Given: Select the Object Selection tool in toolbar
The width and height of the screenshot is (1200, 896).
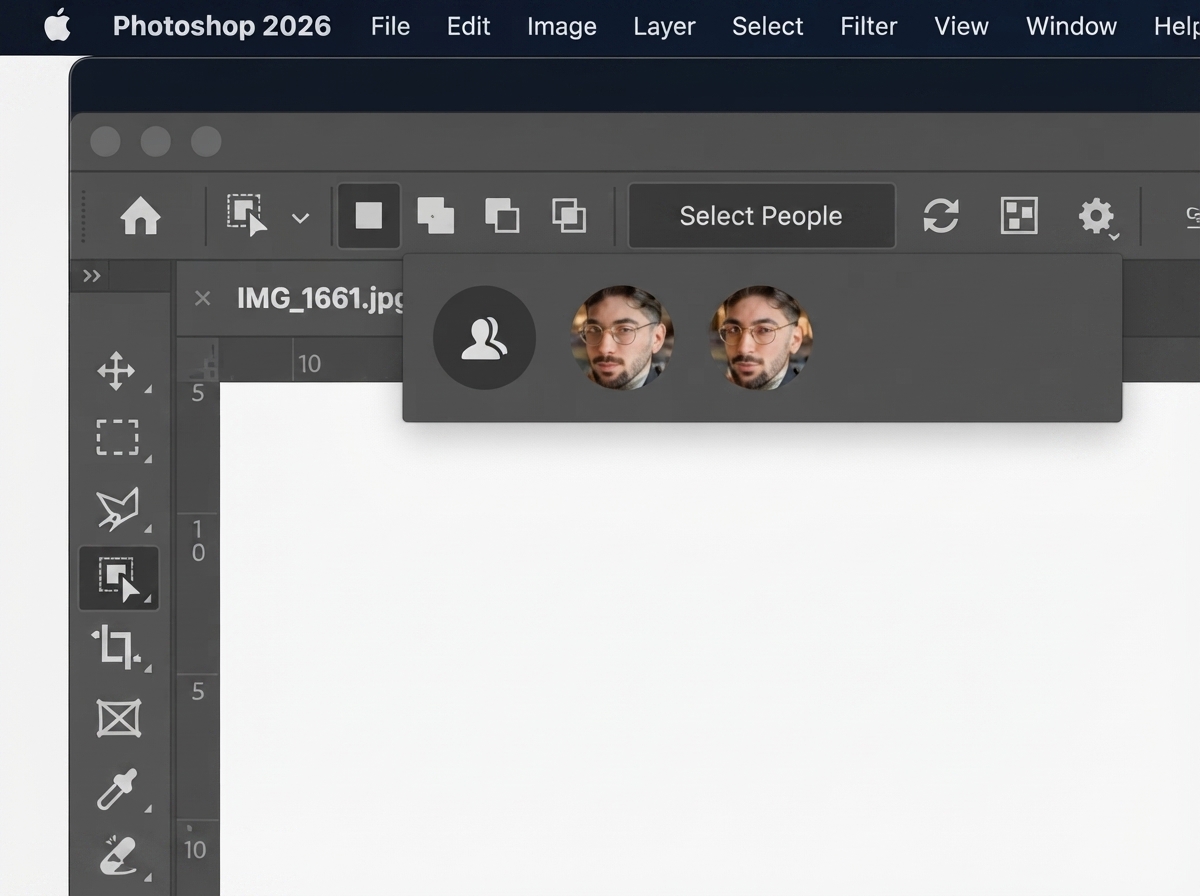Looking at the screenshot, I should pyautogui.click(x=119, y=579).
